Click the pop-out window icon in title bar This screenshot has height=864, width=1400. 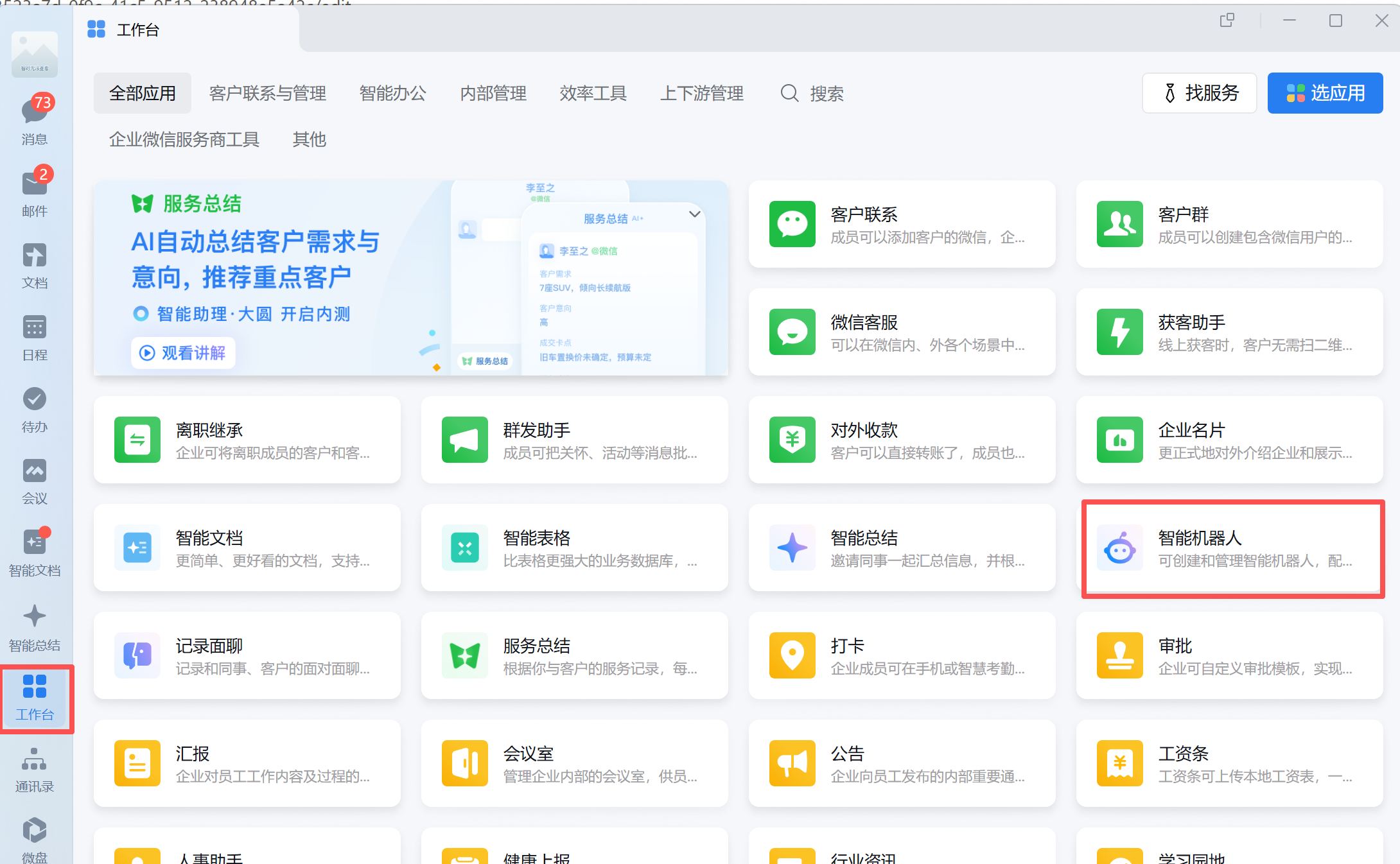click(1227, 21)
